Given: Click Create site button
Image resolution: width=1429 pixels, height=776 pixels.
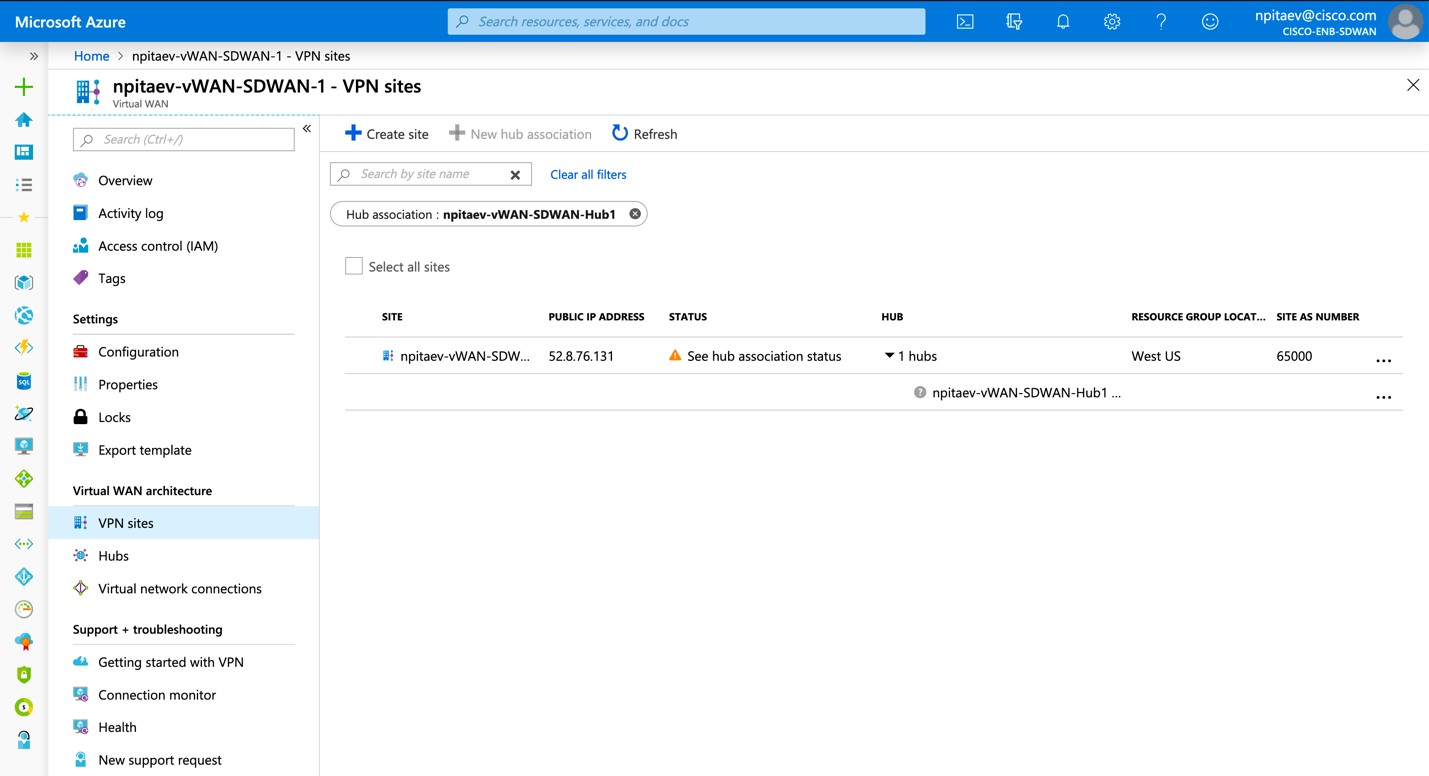Looking at the screenshot, I should pos(386,134).
